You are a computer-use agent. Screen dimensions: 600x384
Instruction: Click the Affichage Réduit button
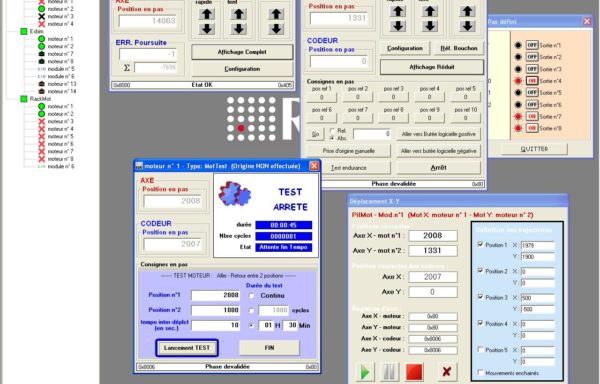[x=432, y=67]
